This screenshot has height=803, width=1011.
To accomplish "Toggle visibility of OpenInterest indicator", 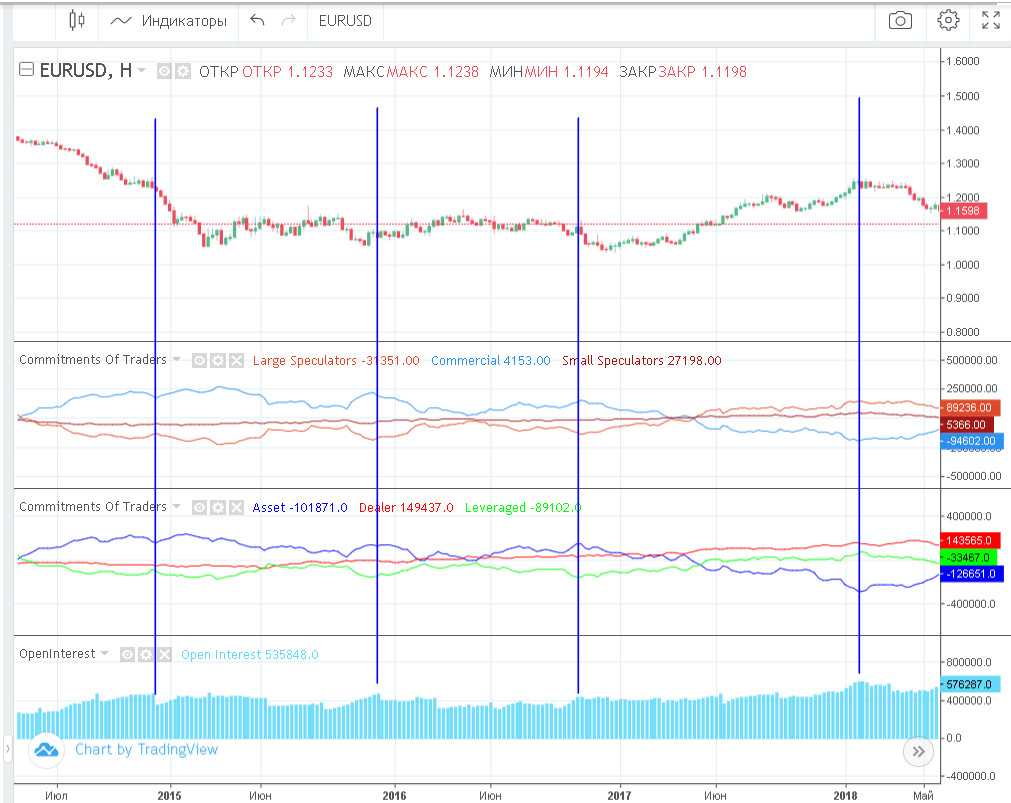I will 128,654.
